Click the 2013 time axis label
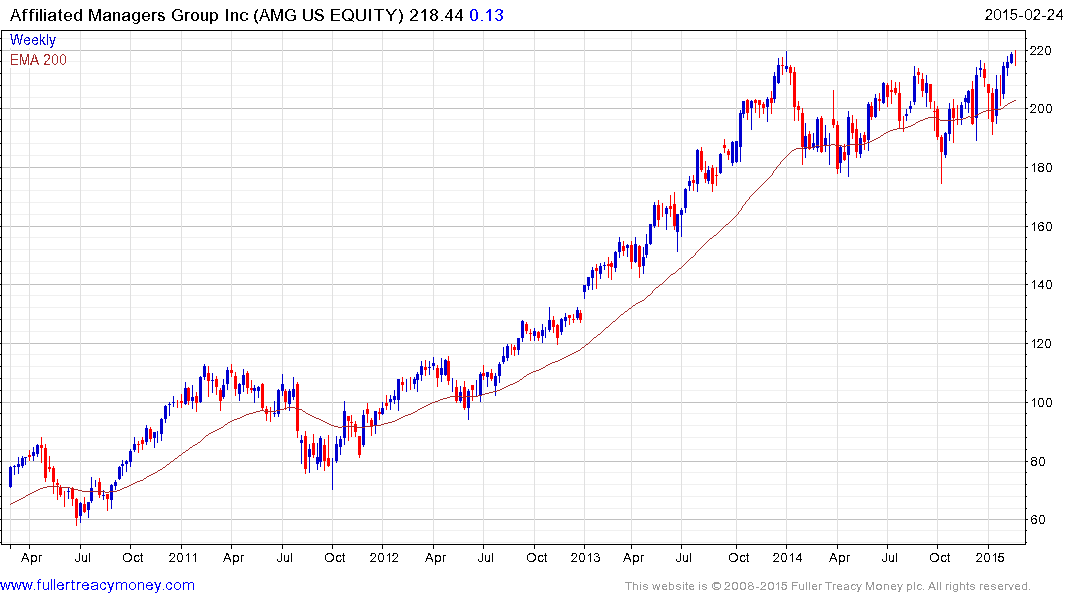This screenshot has height=600, width=1075. coord(585,557)
